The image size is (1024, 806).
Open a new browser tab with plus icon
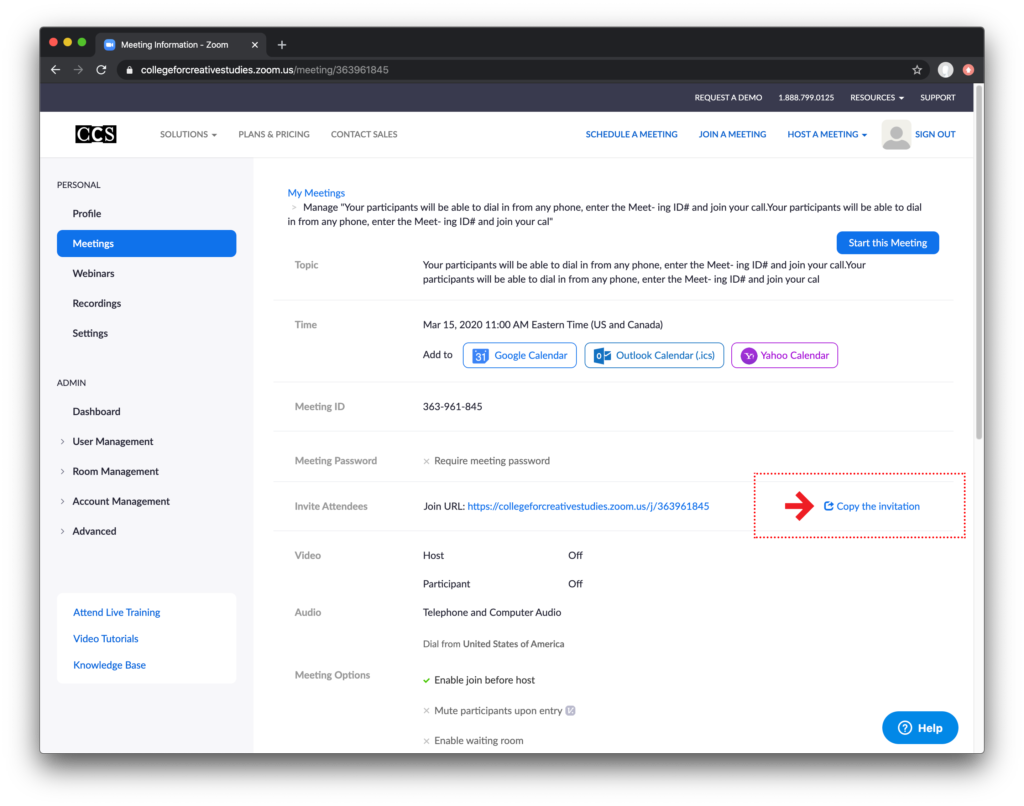[282, 45]
